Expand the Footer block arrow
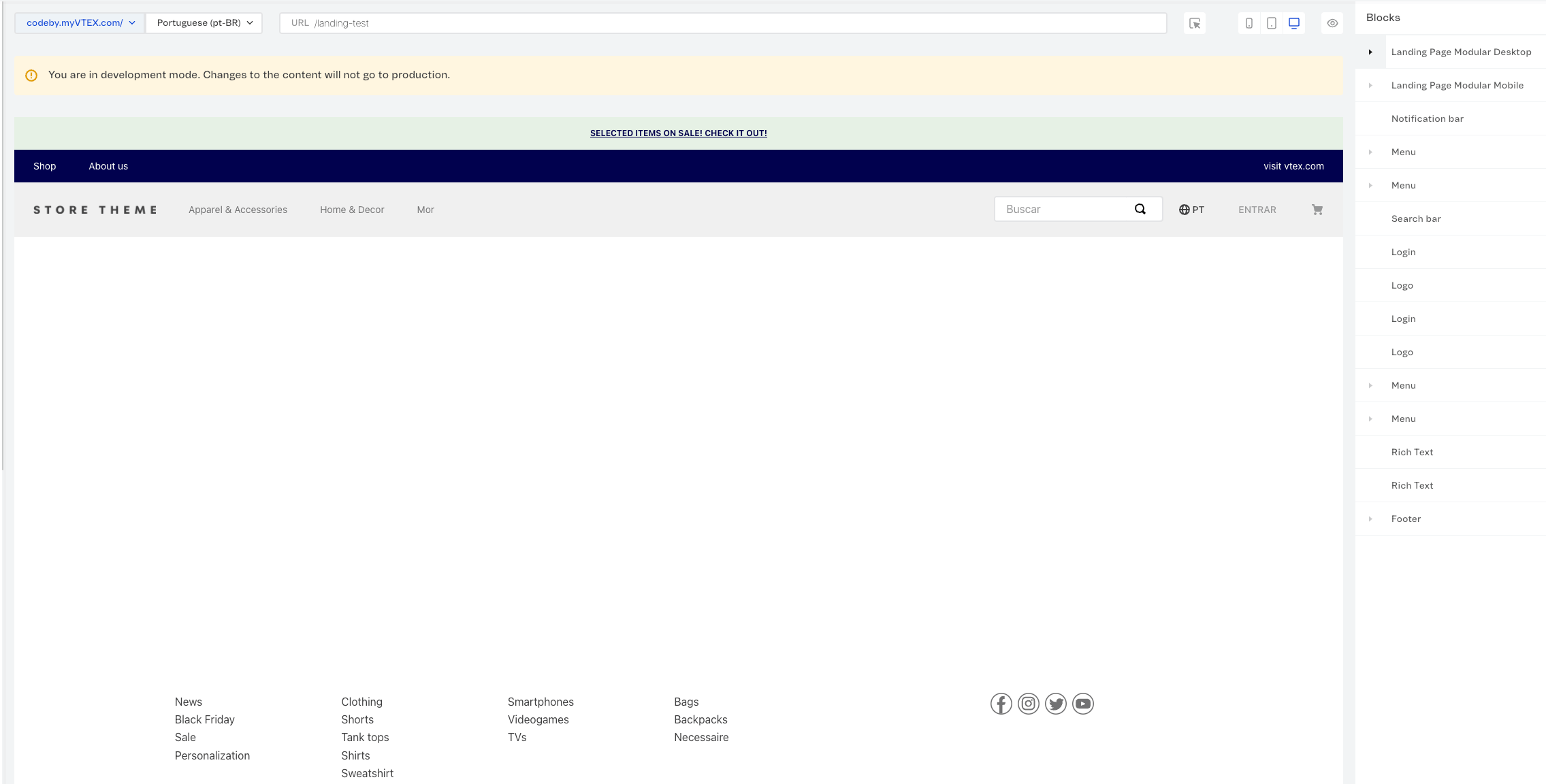 (x=1370, y=519)
